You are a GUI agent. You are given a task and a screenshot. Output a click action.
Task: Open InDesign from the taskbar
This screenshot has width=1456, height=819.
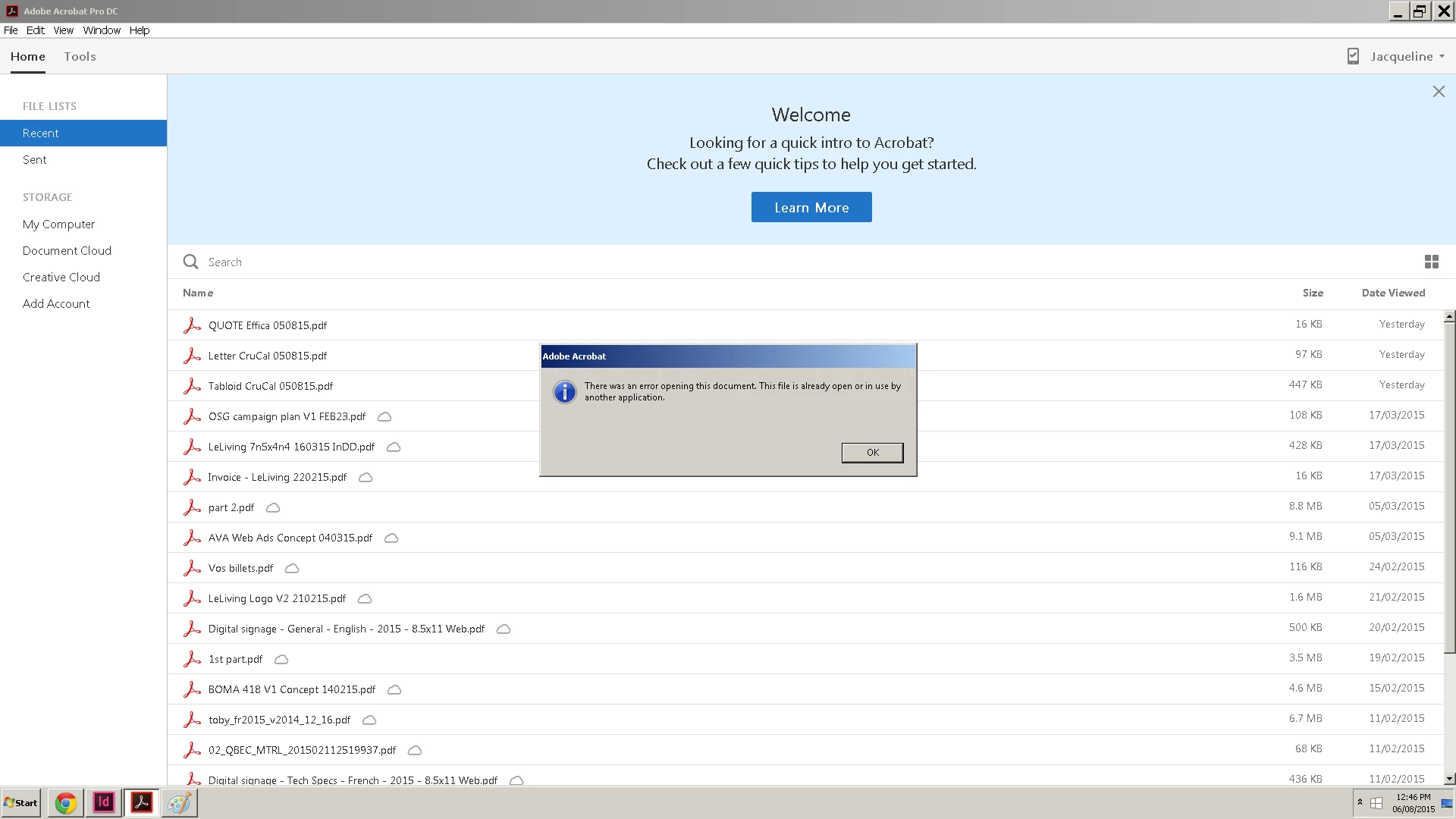click(104, 802)
